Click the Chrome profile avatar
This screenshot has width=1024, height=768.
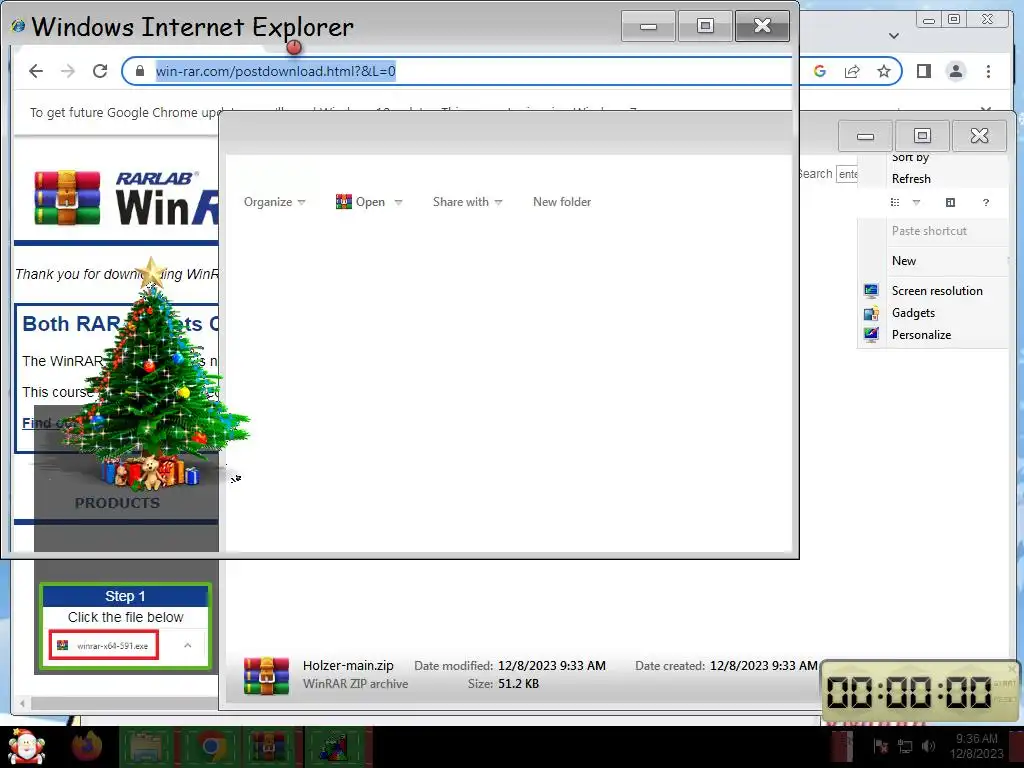955,71
